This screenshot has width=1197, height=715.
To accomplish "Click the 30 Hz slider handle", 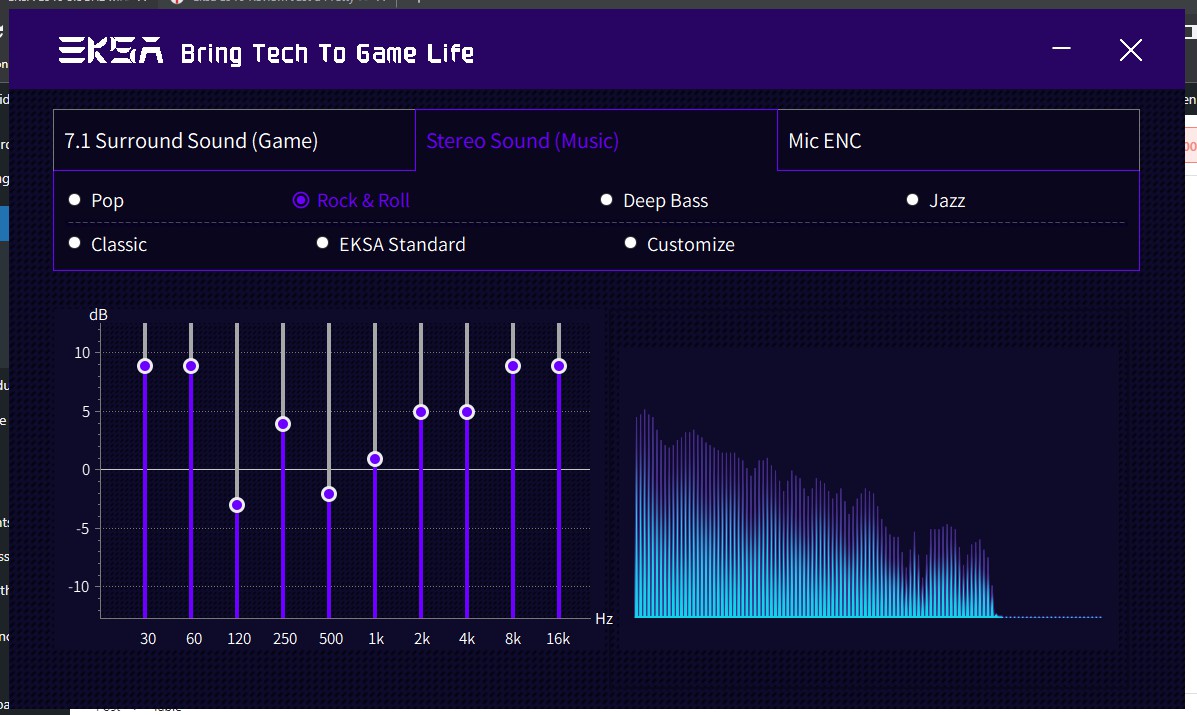I will pos(145,366).
